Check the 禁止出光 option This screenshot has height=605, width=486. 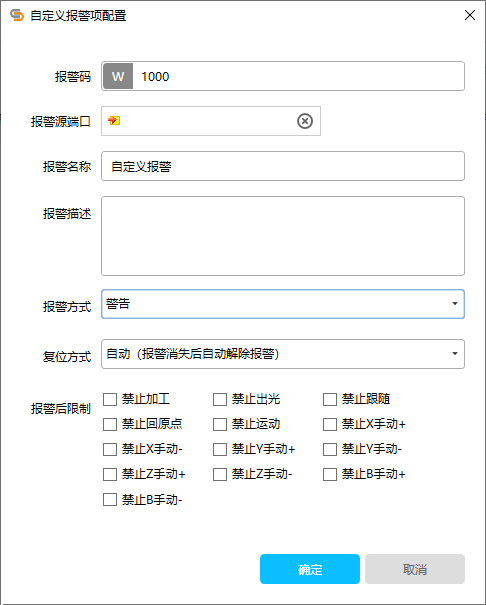[220, 399]
